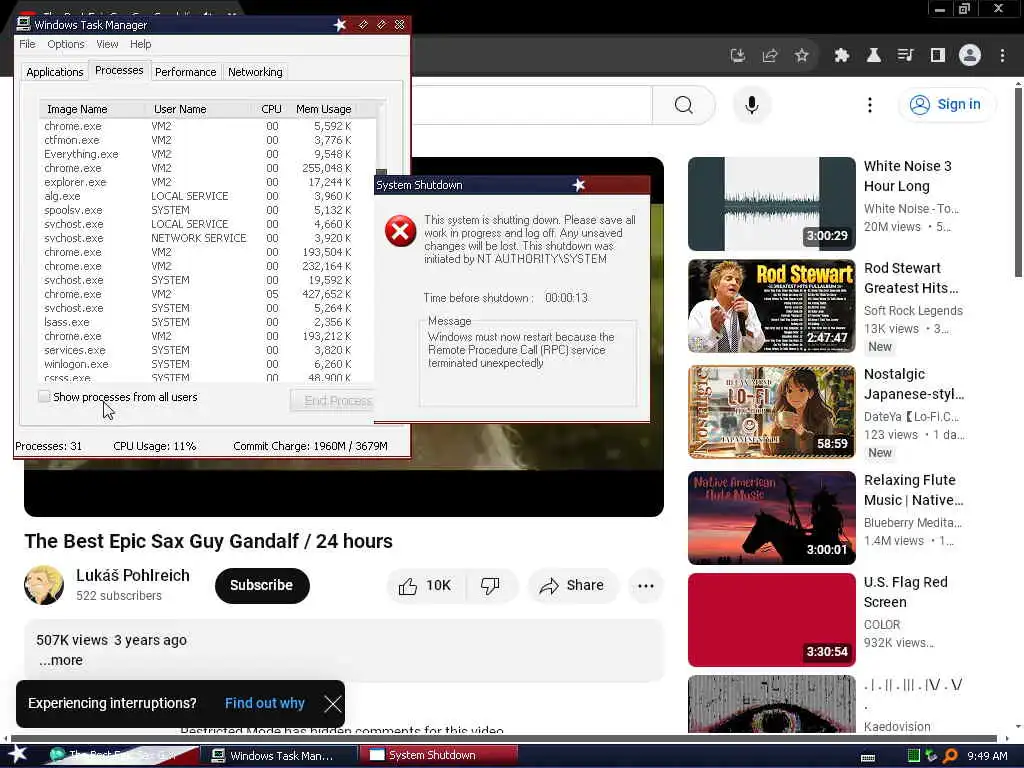Click the YouTube Sign in button
The height and width of the screenshot is (768, 1024).
[948, 104]
